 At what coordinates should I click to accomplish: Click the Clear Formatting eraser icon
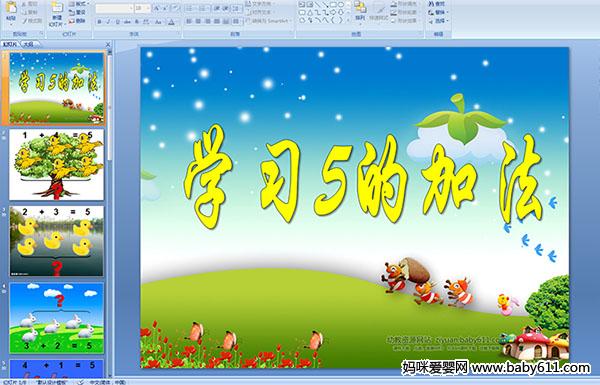(x=175, y=8)
